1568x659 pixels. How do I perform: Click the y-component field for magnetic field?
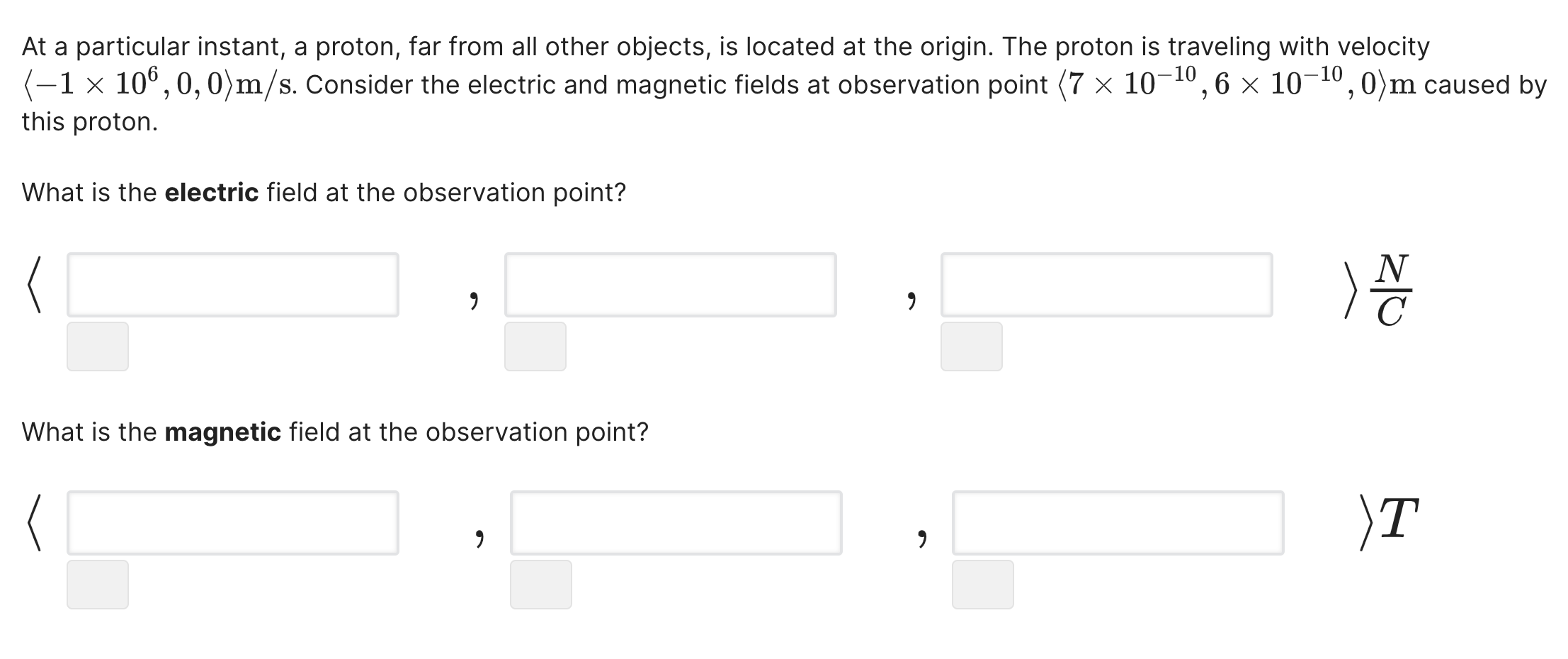(x=676, y=522)
